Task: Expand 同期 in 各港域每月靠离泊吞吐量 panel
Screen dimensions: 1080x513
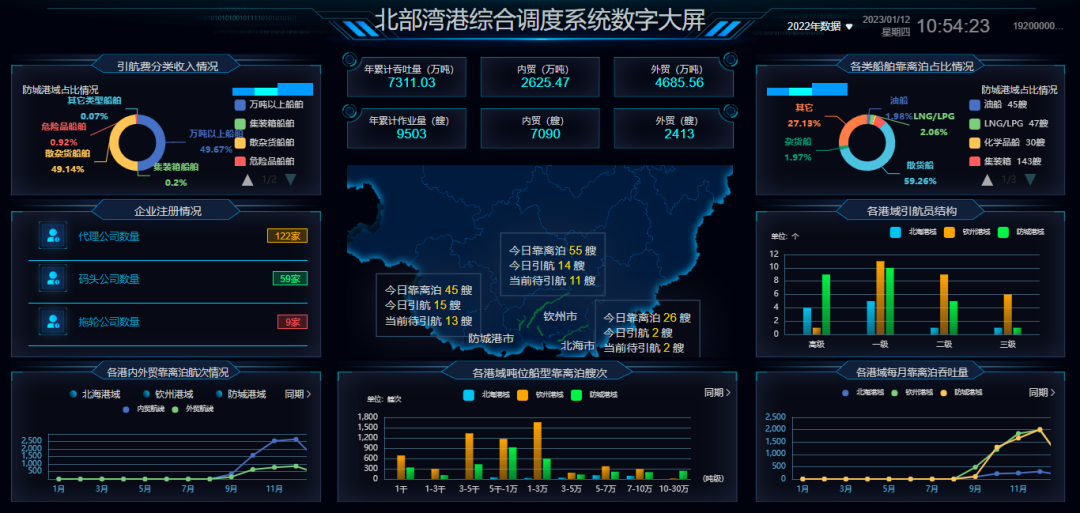Action: click(x=1042, y=392)
